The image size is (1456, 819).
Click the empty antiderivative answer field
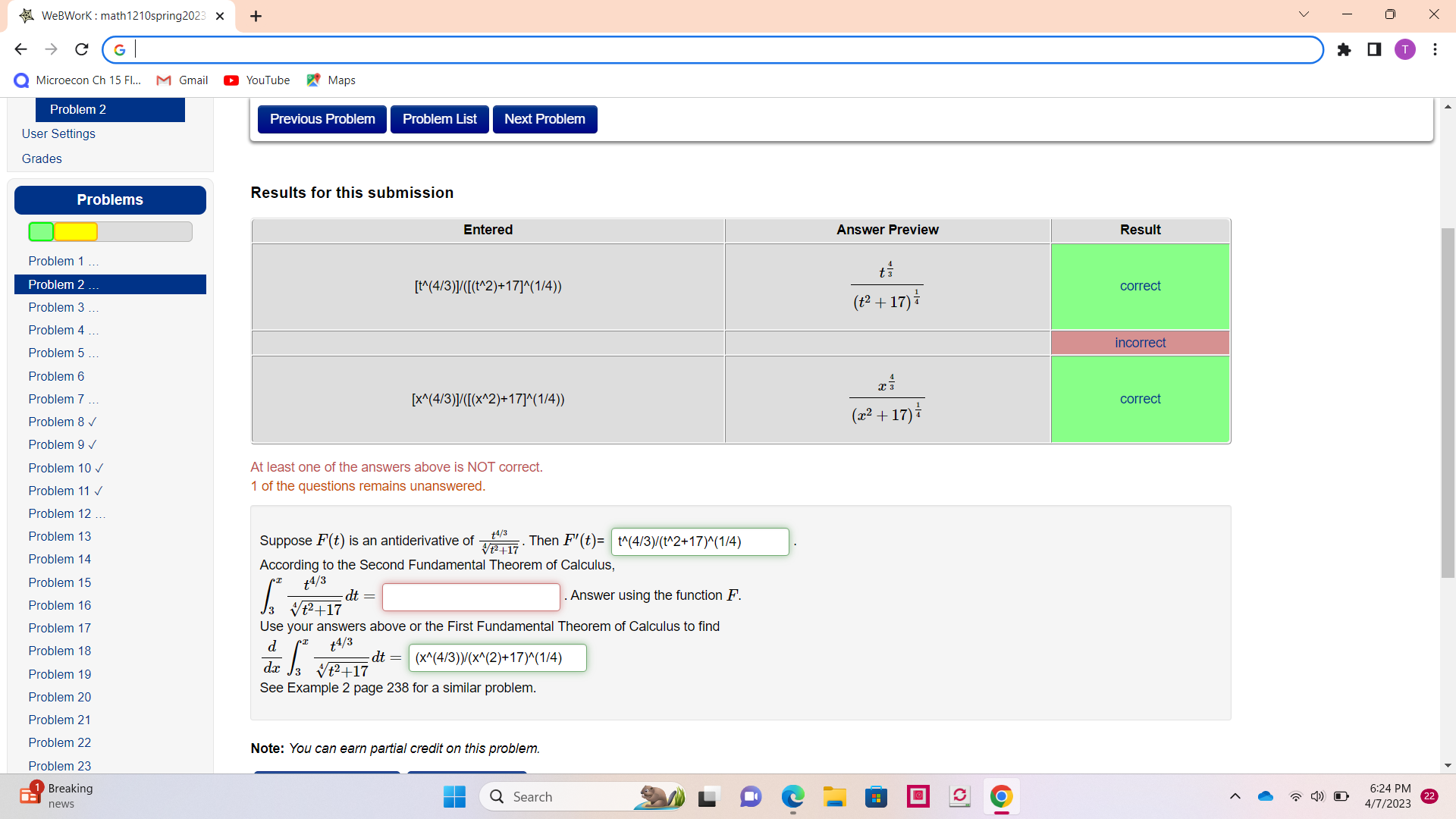coord(471,597)
